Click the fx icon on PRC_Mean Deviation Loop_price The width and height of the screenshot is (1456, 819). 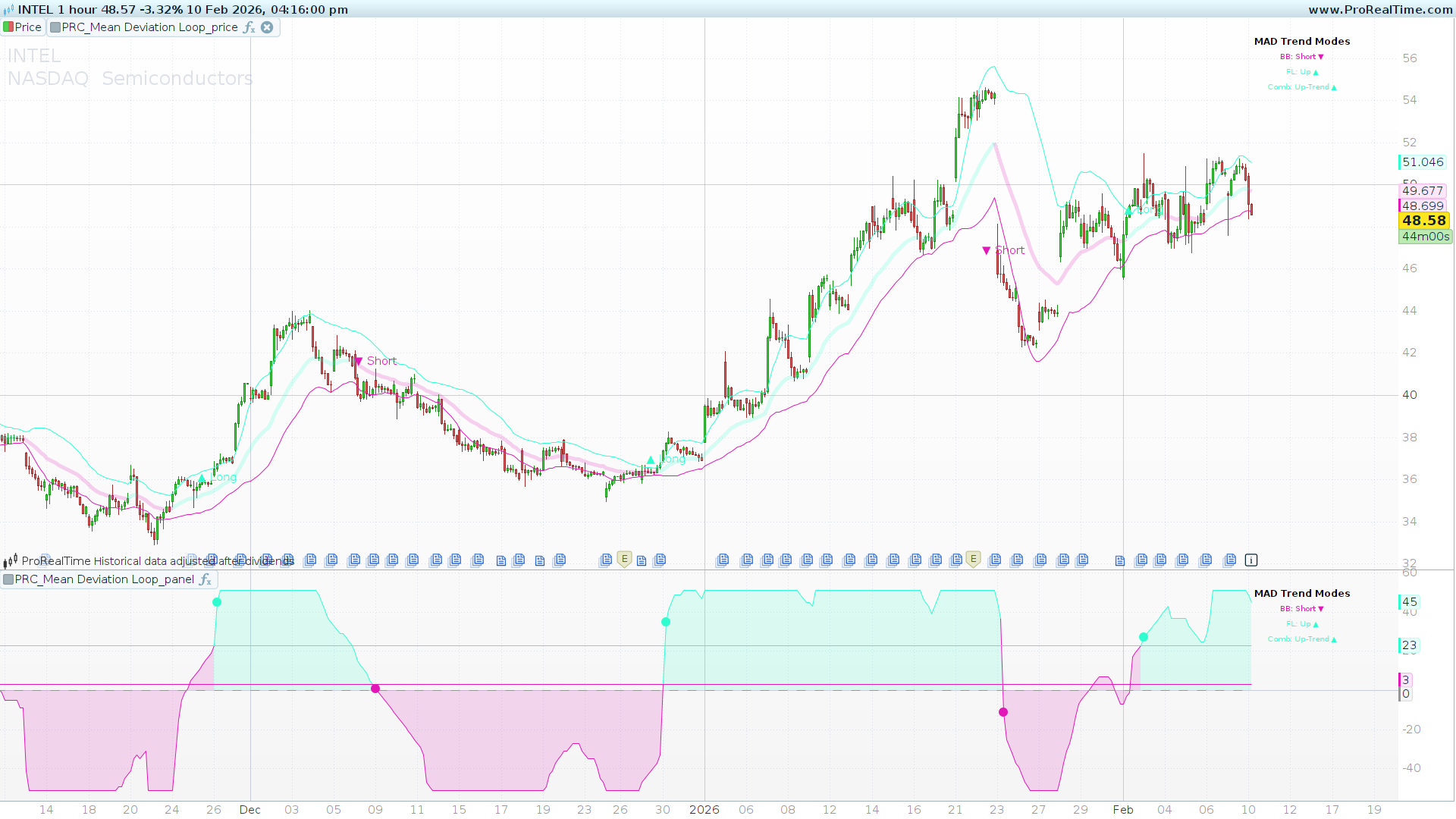(249, 27)
